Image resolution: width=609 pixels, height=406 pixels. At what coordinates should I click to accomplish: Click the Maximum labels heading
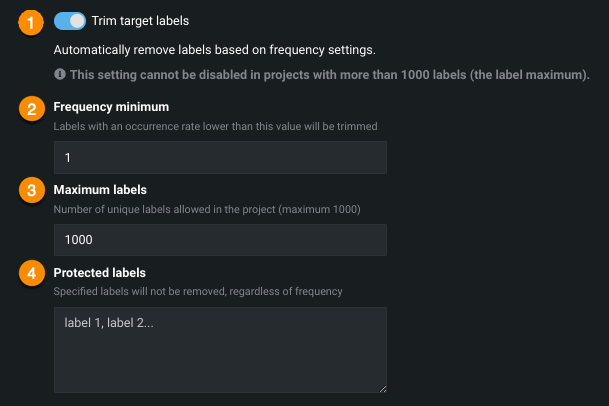click(x=100, y=190)
